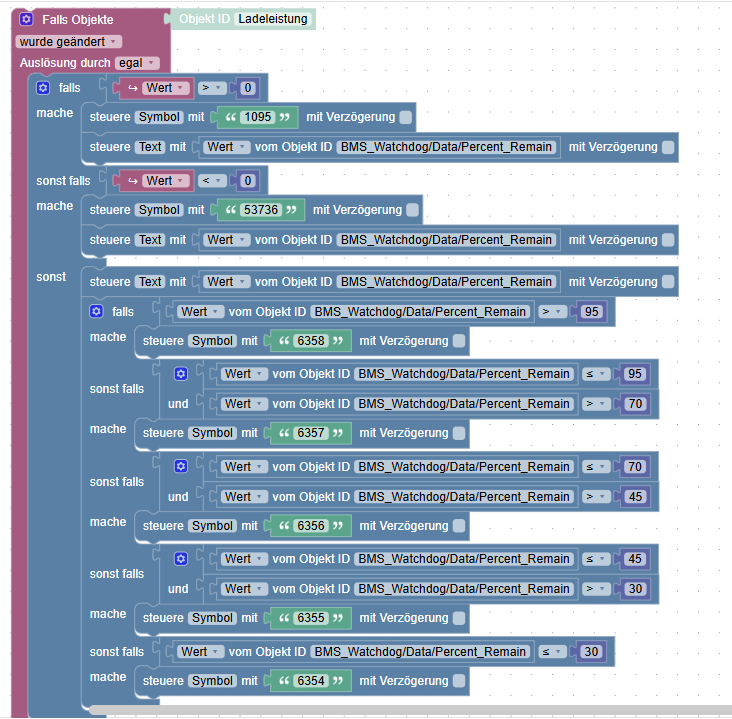Viewport: 732px width, 719px height.
Task: Tick mit Verzögerung for Symbol 6354
Action: coord(458,681)
